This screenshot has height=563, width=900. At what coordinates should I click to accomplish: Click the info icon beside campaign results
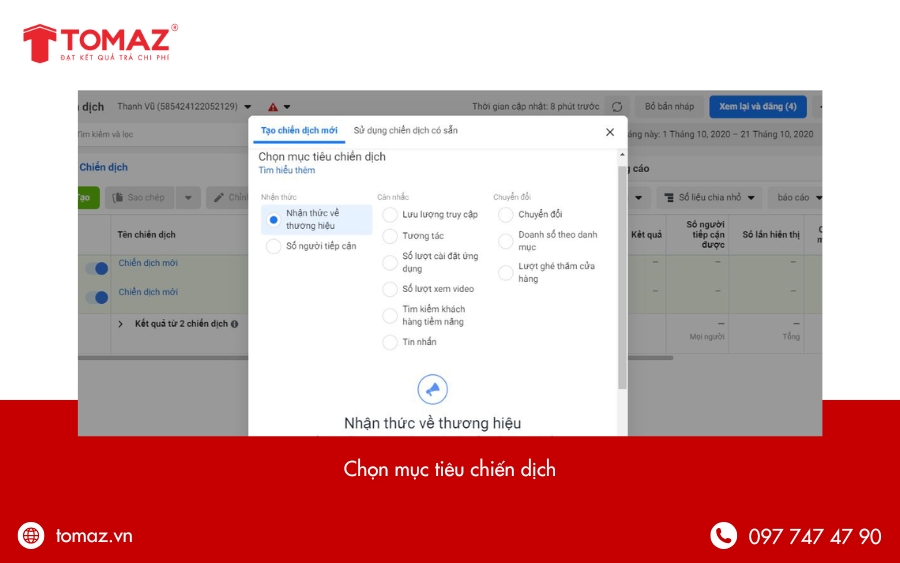tap(234, 324)
